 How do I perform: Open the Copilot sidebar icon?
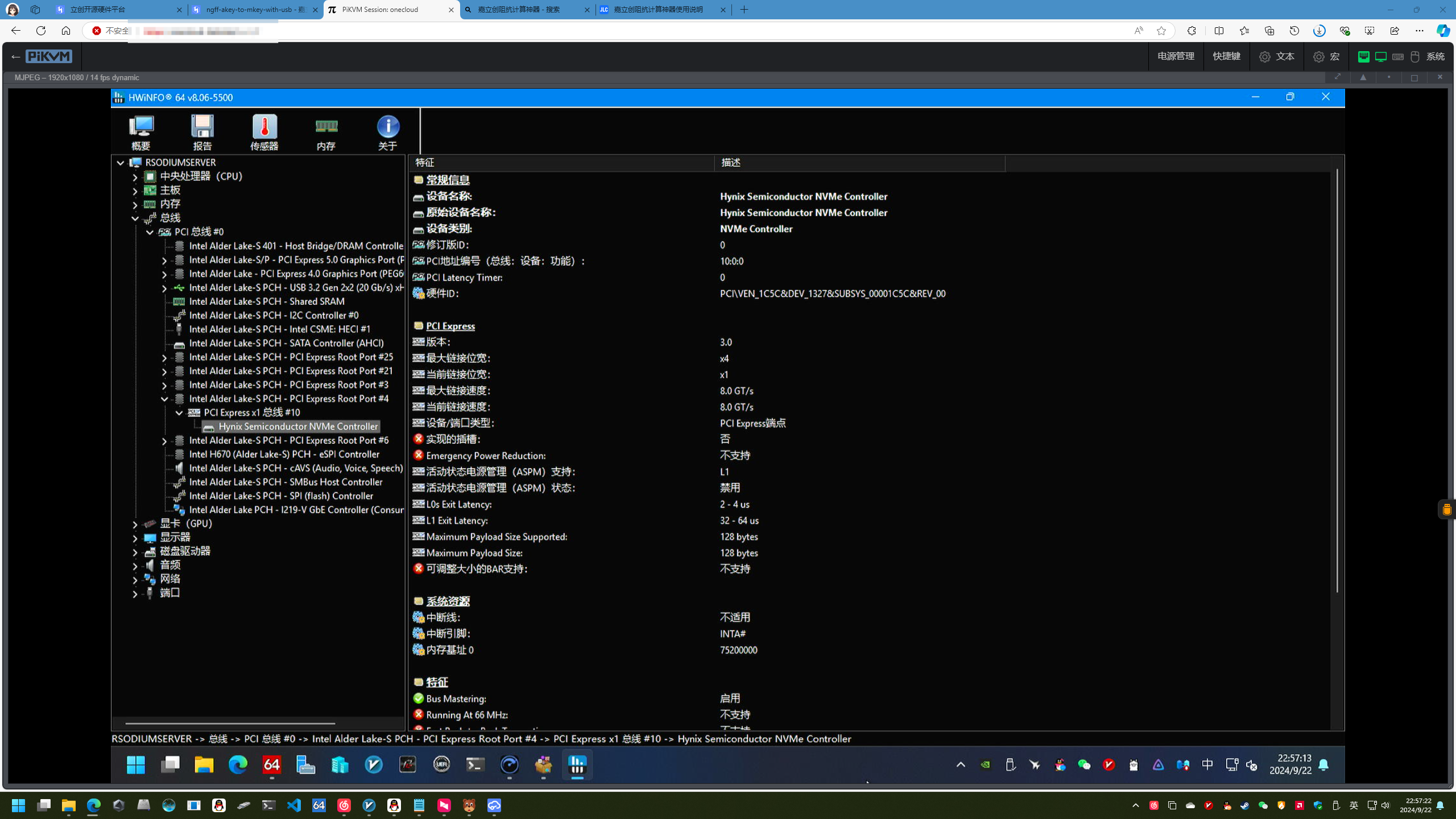(1443, 31)
